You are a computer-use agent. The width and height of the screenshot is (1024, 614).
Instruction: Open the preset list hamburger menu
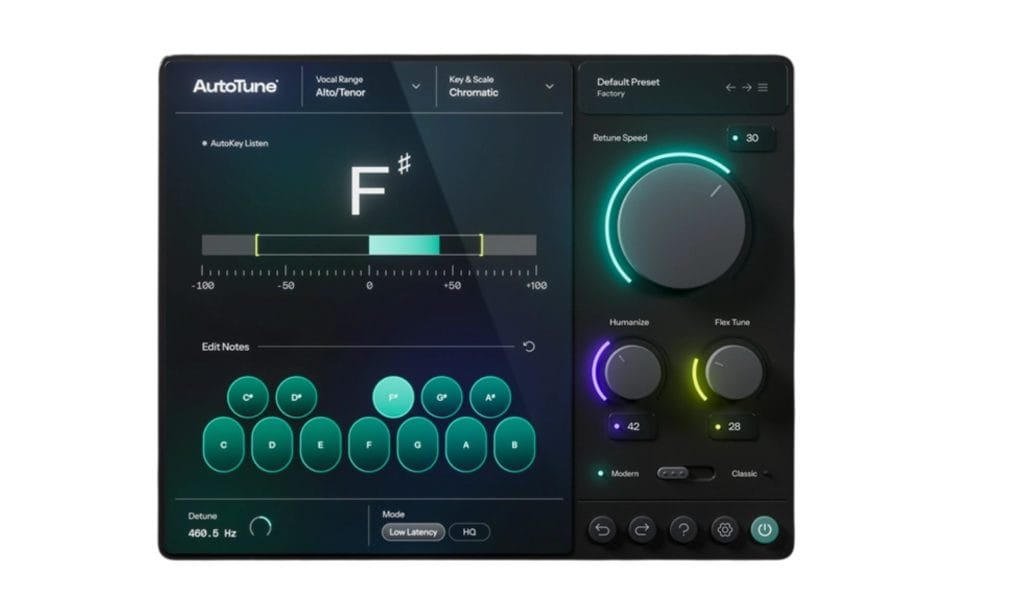pos(763,88)
